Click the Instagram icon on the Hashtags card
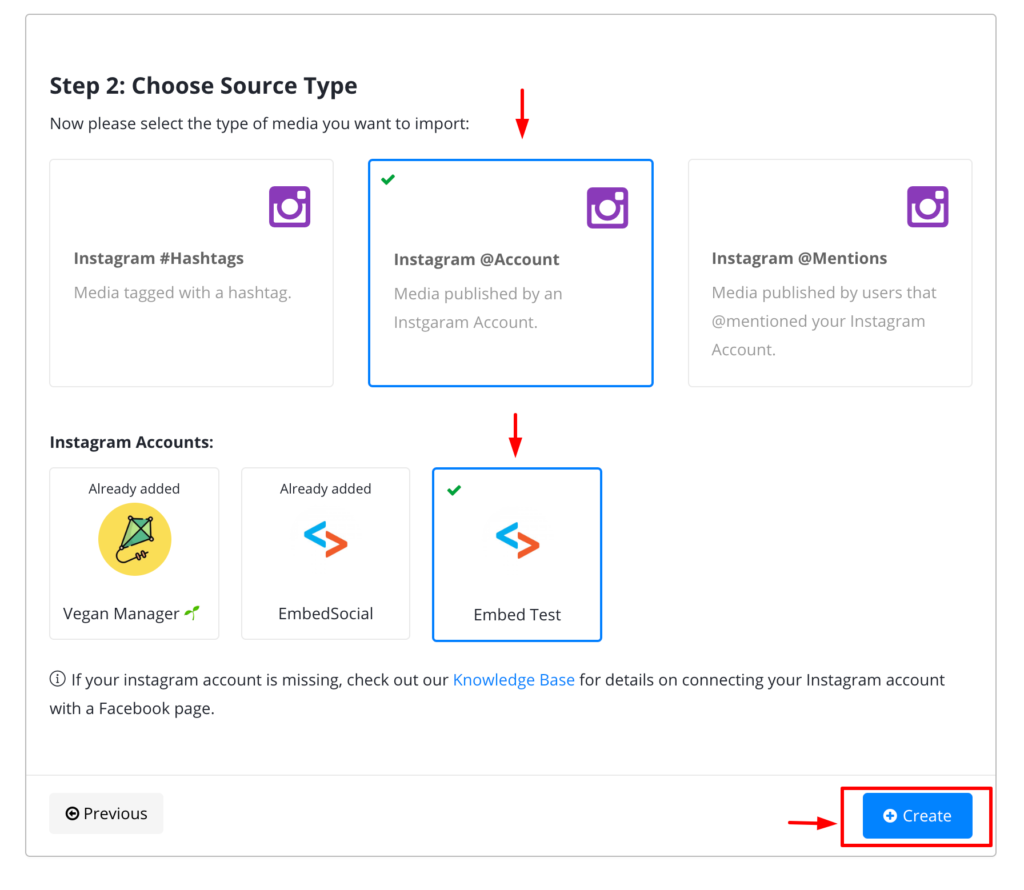 (289, 206)
